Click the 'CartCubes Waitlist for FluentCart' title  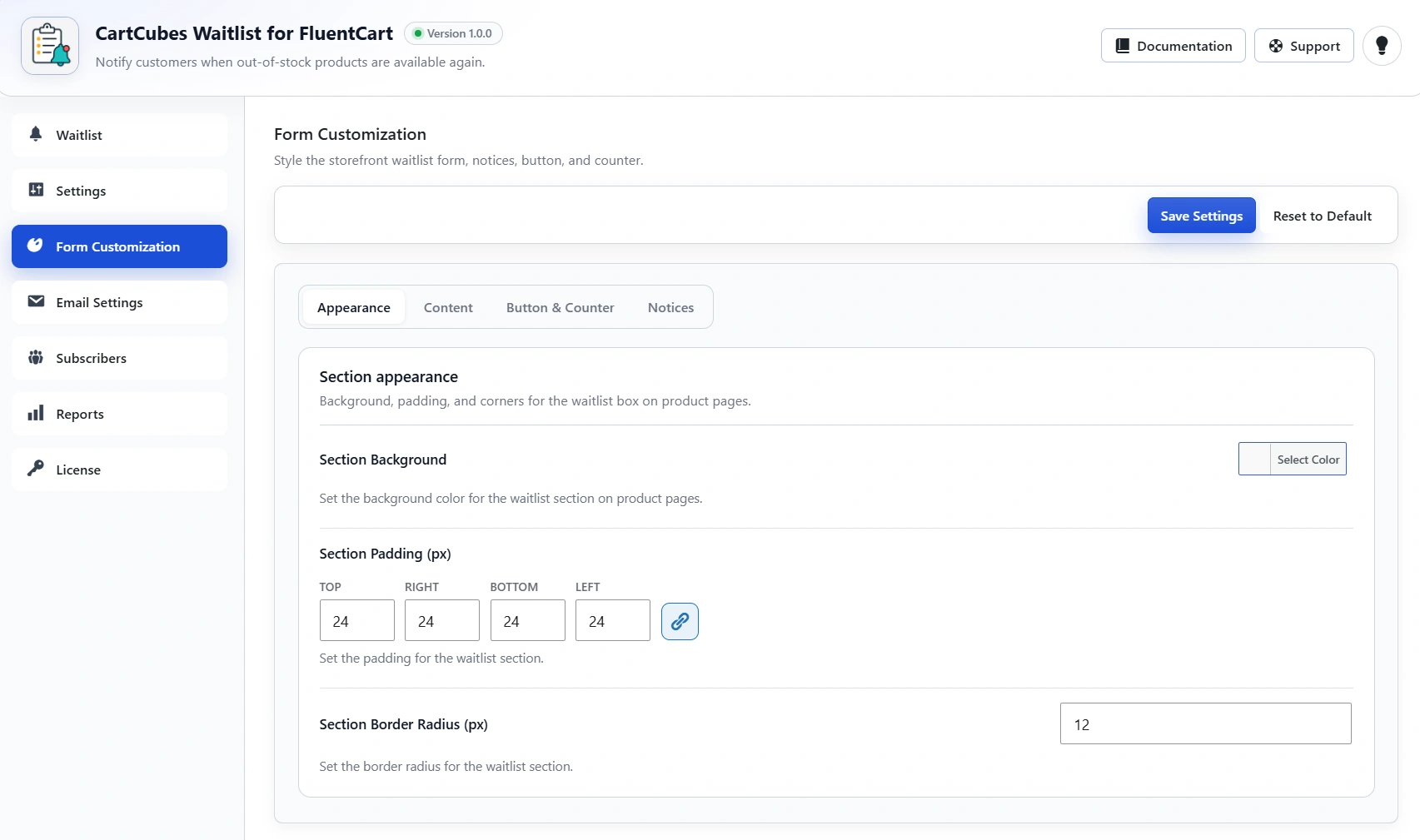point(244,33)
